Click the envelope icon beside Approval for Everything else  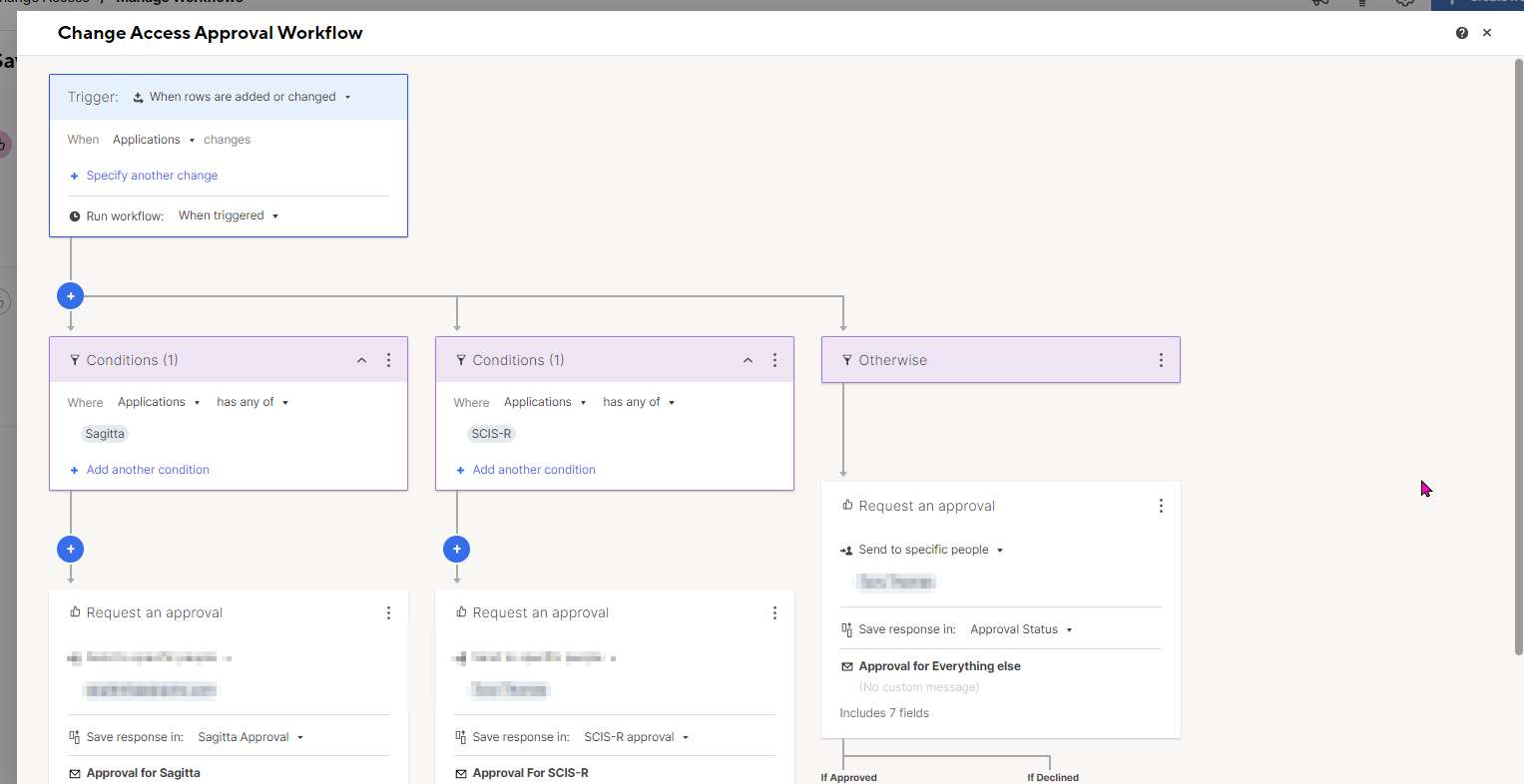coord(847,666)
